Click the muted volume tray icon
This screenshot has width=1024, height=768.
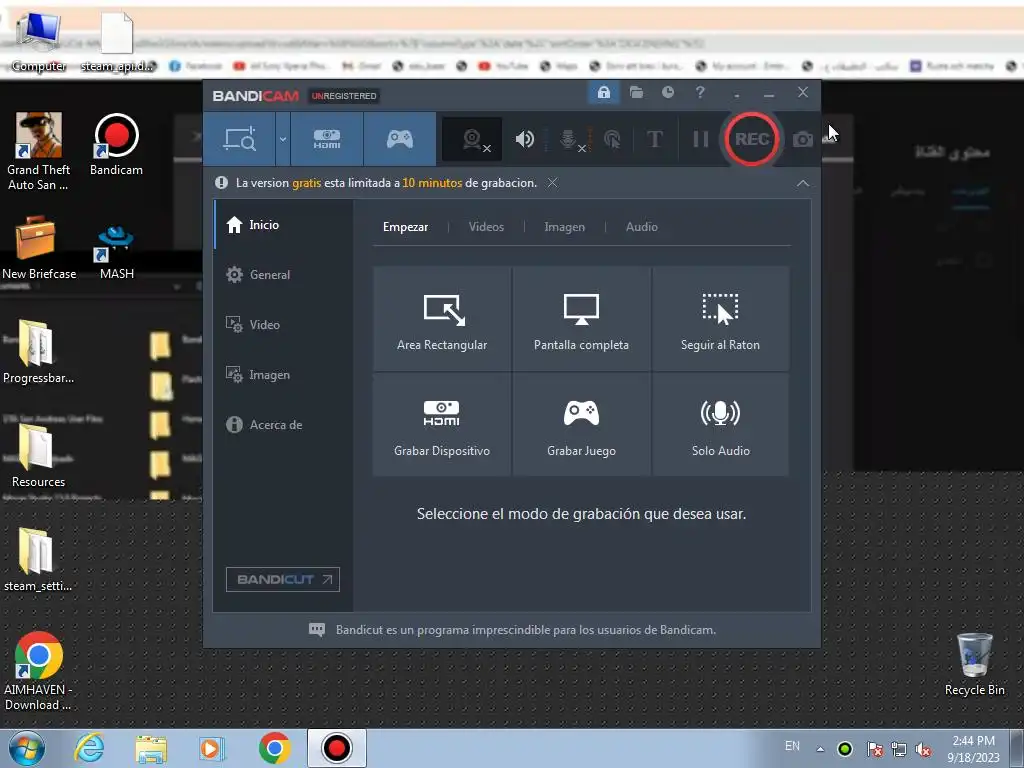pyautogui.click(x=923, y=749)
